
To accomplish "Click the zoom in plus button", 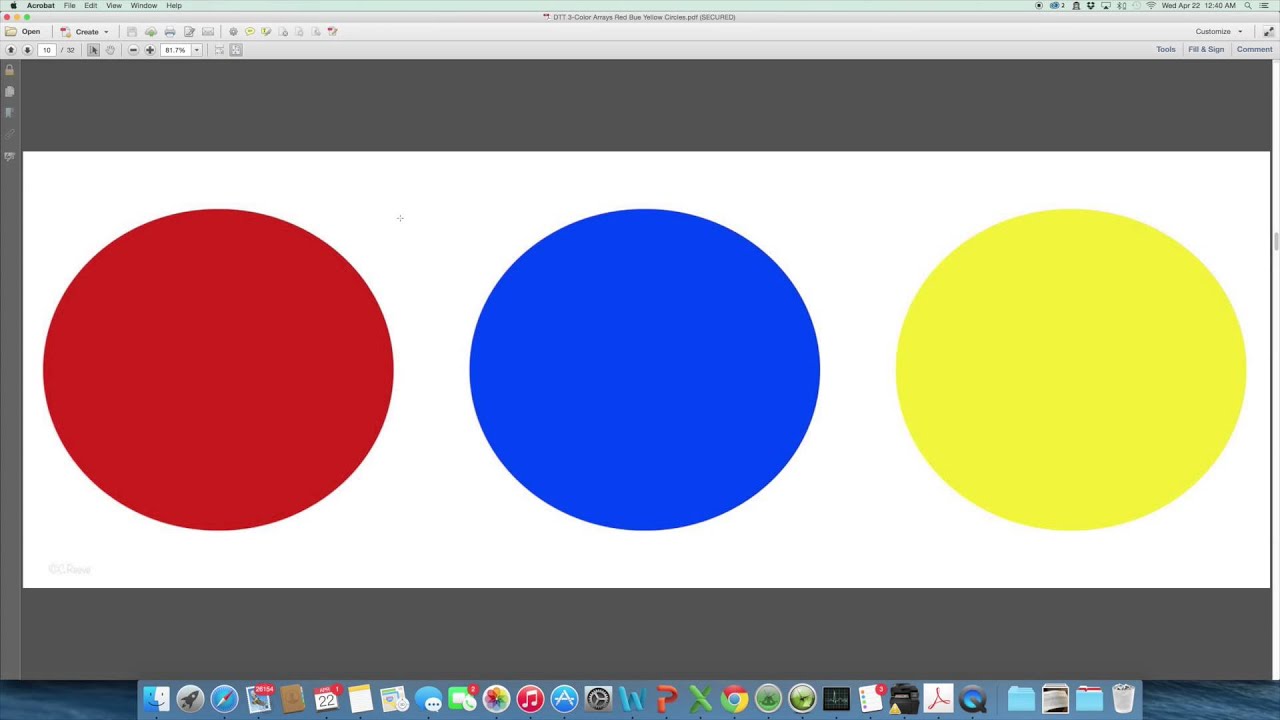I will tap(150, 50).
